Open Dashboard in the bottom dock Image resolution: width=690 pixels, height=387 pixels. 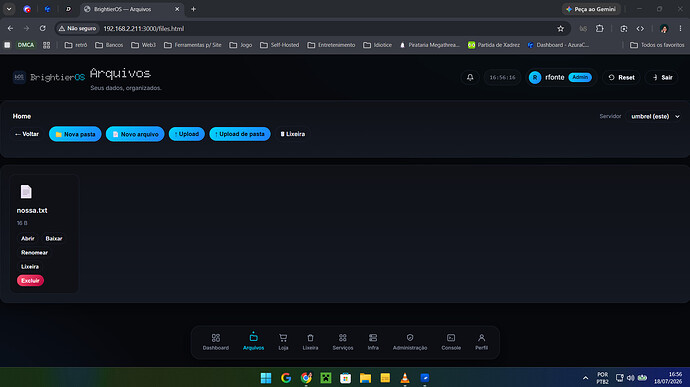click(216, 342)
